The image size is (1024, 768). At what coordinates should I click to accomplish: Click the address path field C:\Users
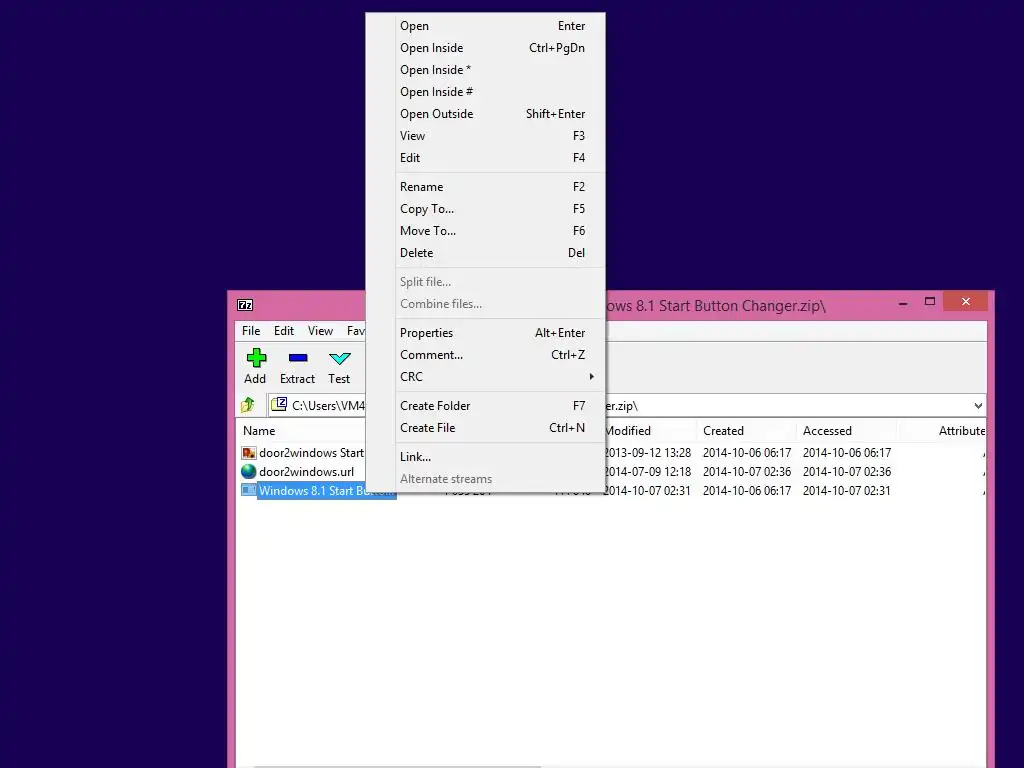328,406
